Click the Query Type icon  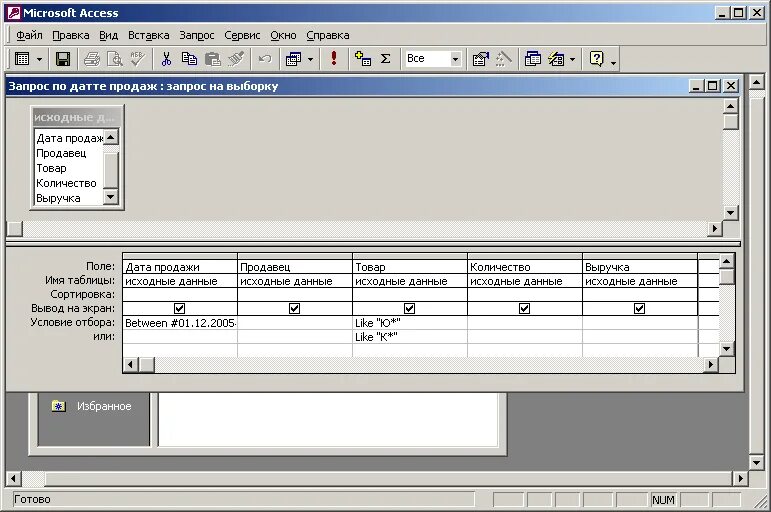point(294,59)
